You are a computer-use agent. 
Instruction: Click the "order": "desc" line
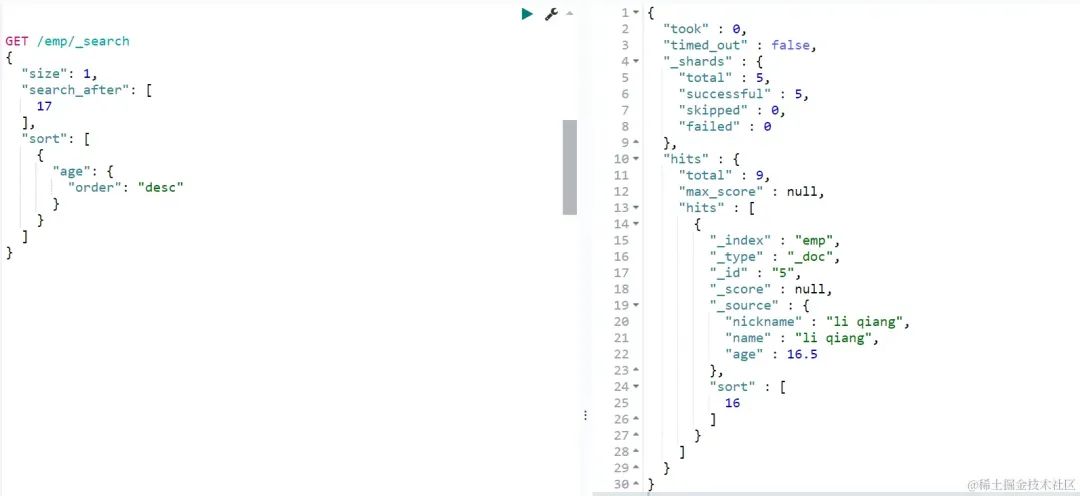pyautogui.click(x=125, y=187)
